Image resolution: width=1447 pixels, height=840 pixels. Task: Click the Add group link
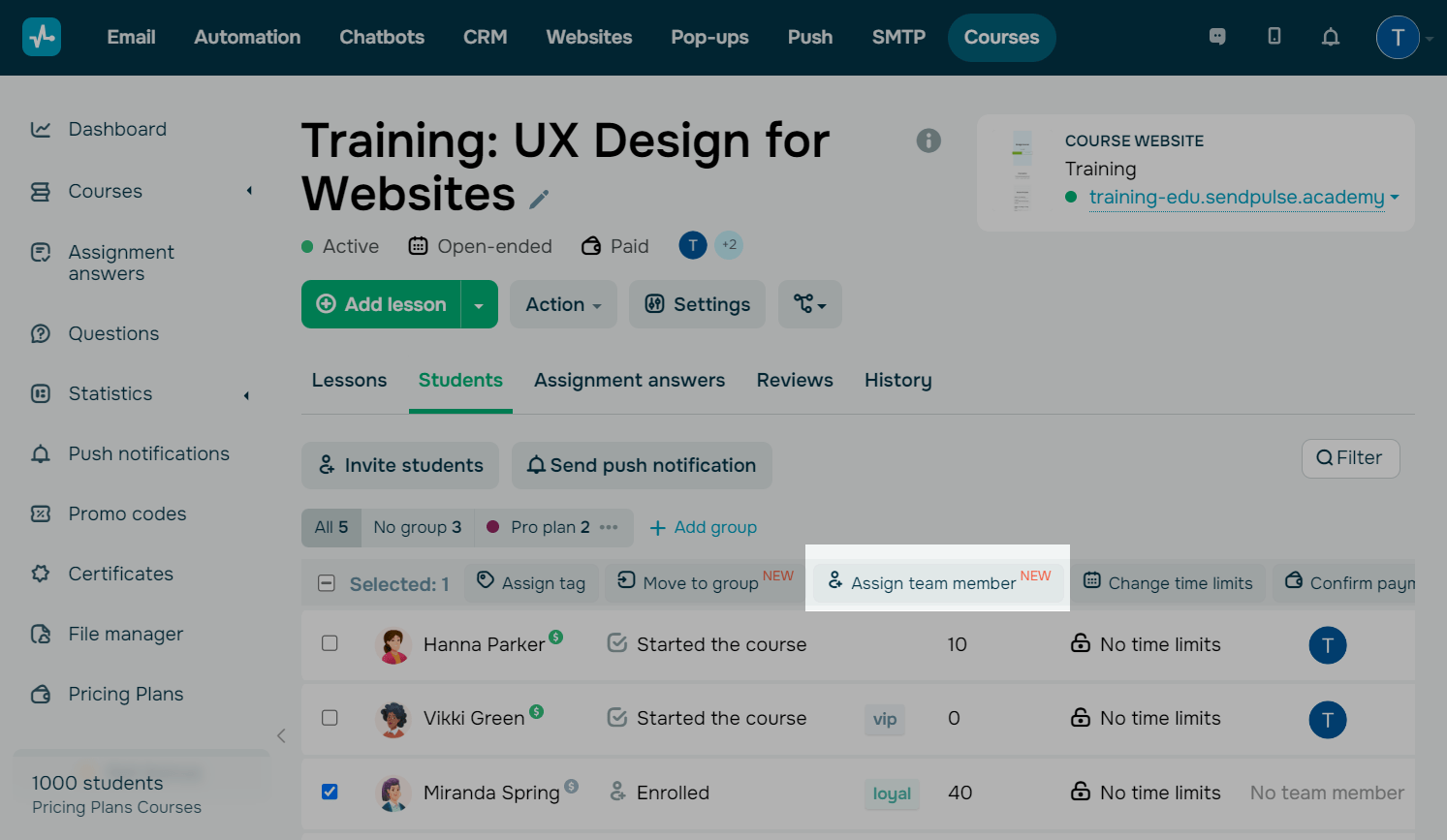704,527
